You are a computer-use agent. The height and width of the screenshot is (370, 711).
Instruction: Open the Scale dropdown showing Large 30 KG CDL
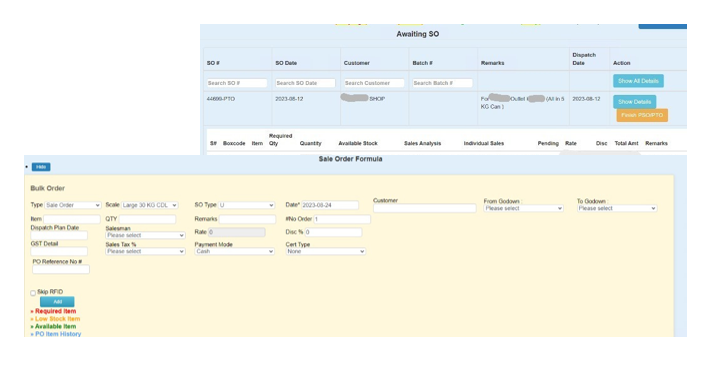coord(149,205)
